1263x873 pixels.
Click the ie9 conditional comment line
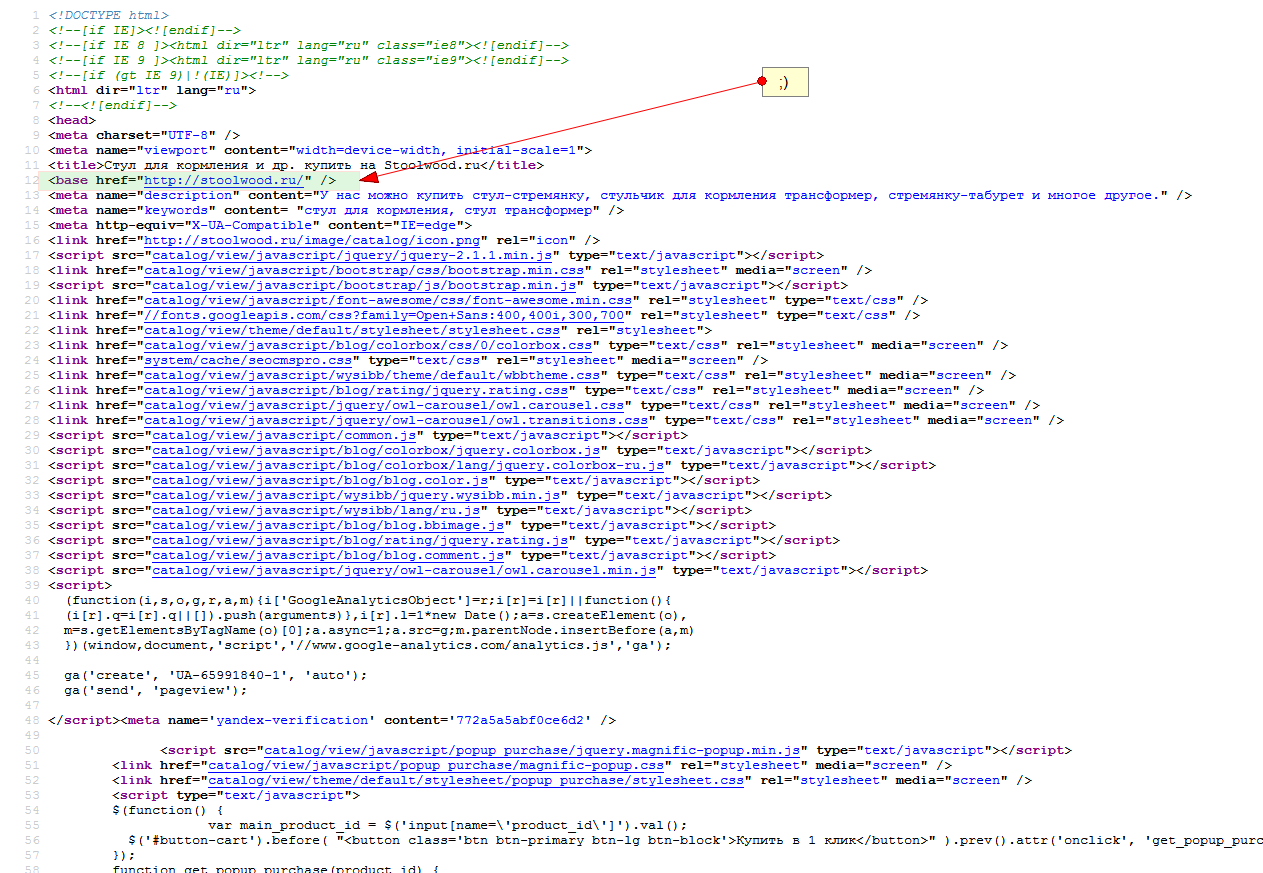[x=308, y=60]
